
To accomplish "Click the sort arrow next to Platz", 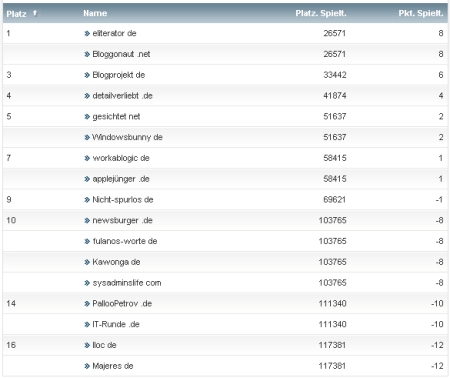I will 35,13.
